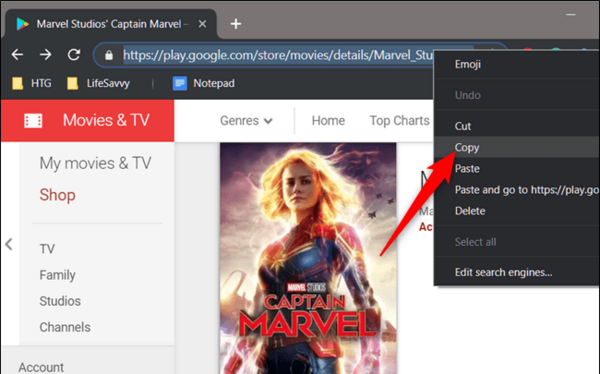Reload the page with the refresh icon
The height and width of the screenshot is (374, 600).
74,55
